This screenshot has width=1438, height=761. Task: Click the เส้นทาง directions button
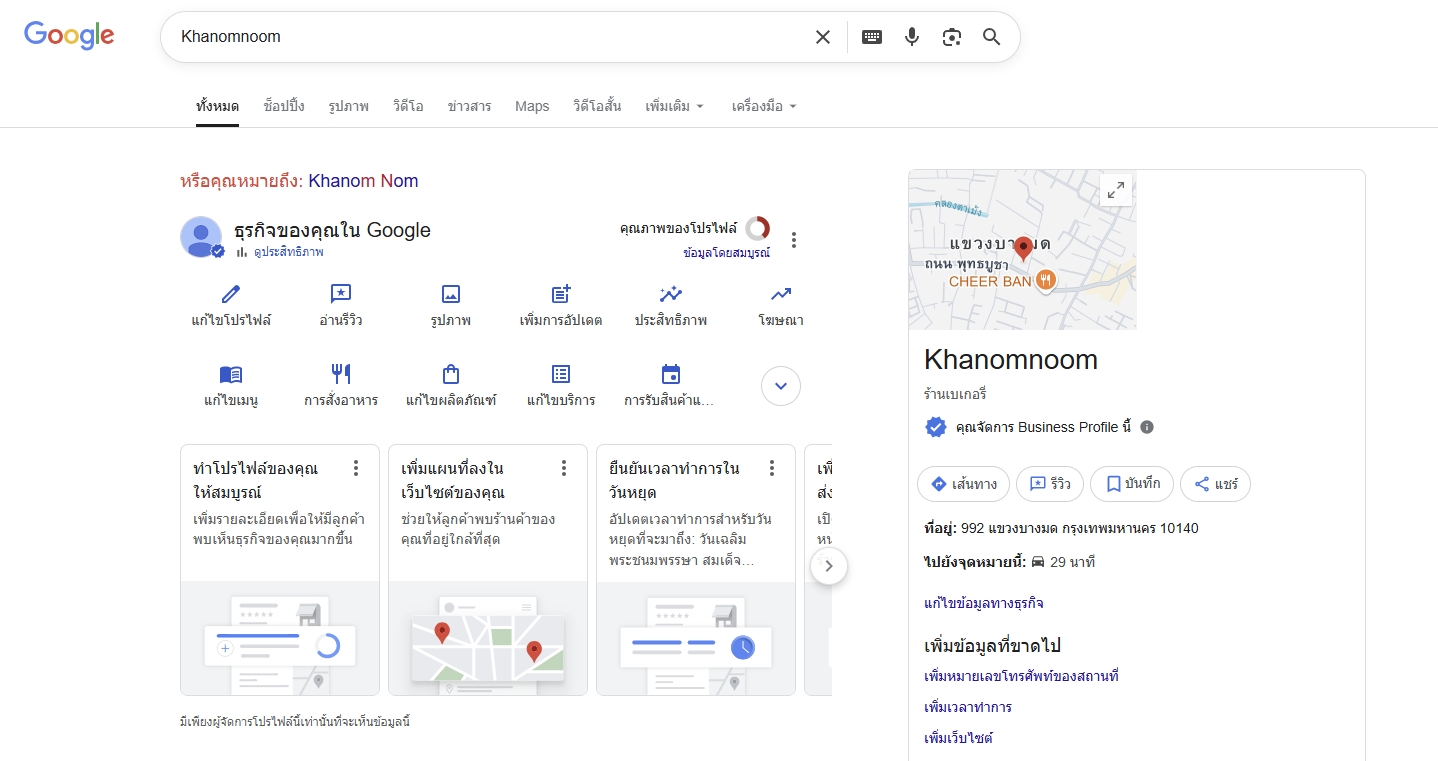tap(963, 484)
